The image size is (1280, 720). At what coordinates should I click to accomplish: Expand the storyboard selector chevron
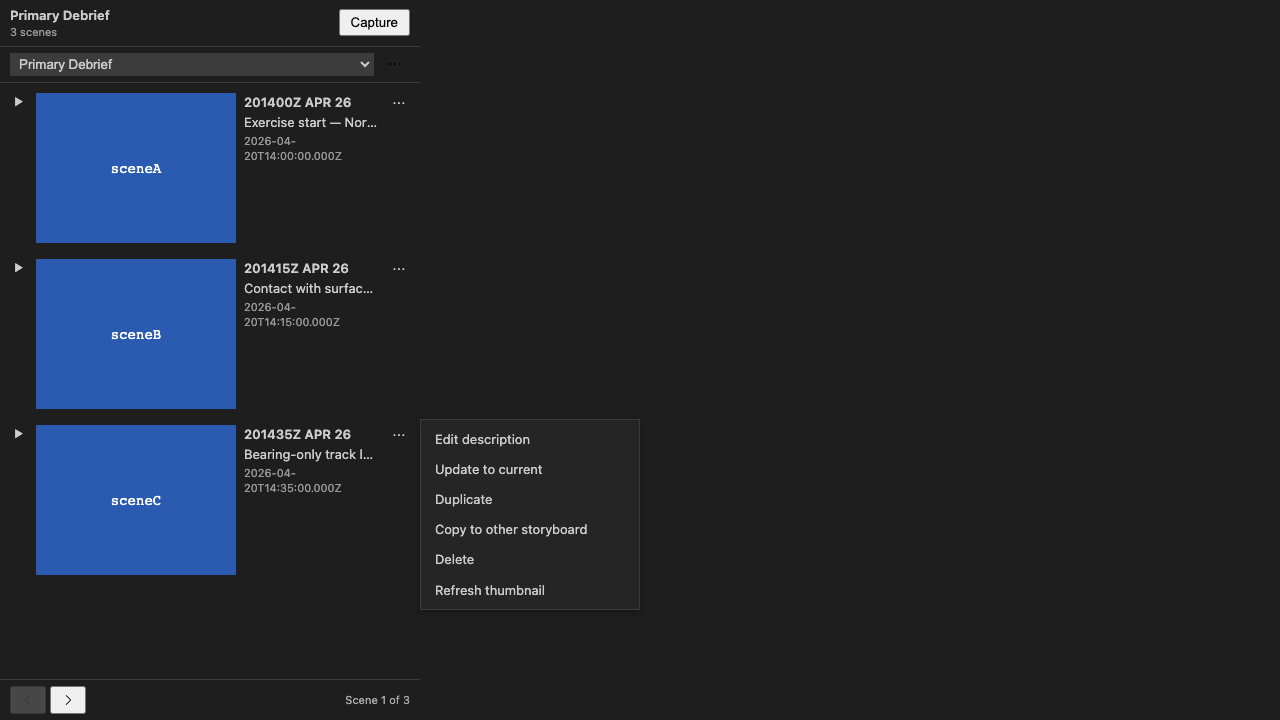coord(364,63)
